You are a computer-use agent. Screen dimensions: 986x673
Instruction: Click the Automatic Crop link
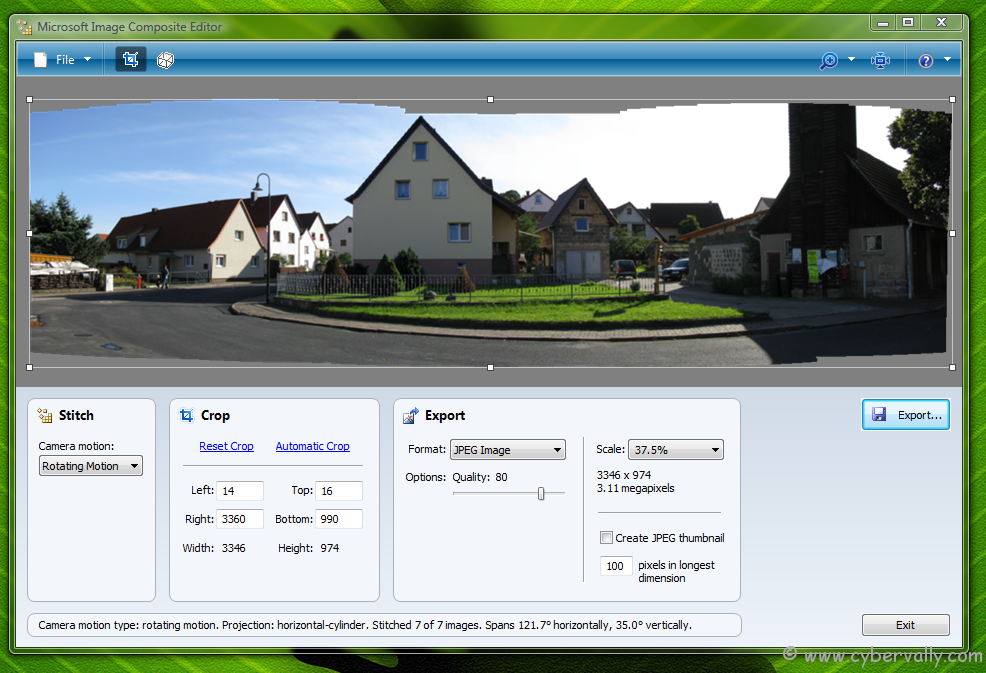pyautogui.click(x=313, y=446)
